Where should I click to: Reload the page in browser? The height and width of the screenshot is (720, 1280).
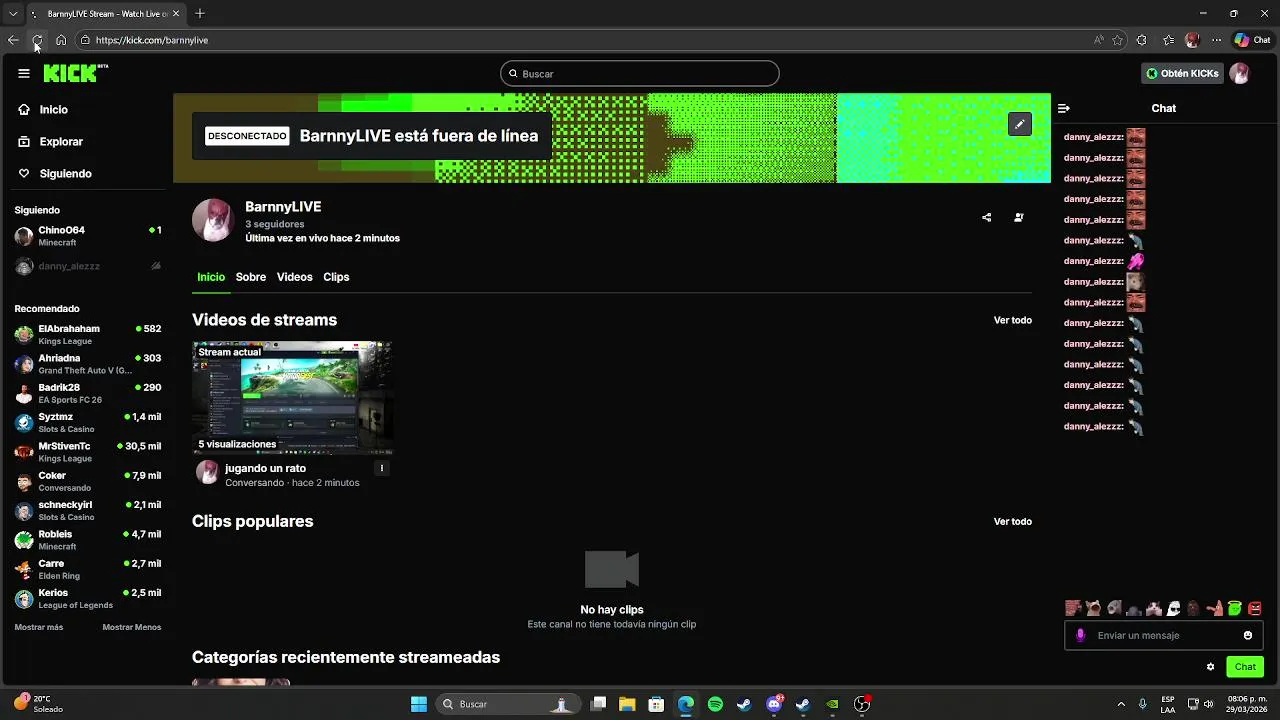[37, 40]
